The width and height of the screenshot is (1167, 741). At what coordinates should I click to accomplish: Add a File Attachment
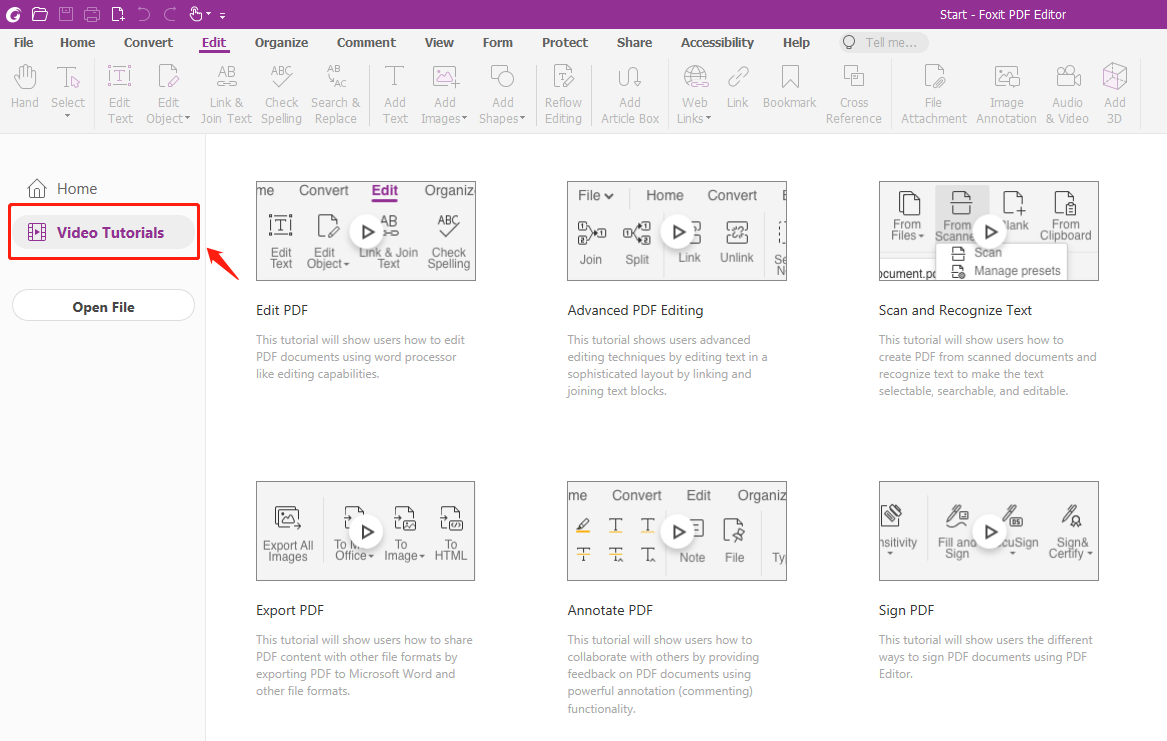933,94
